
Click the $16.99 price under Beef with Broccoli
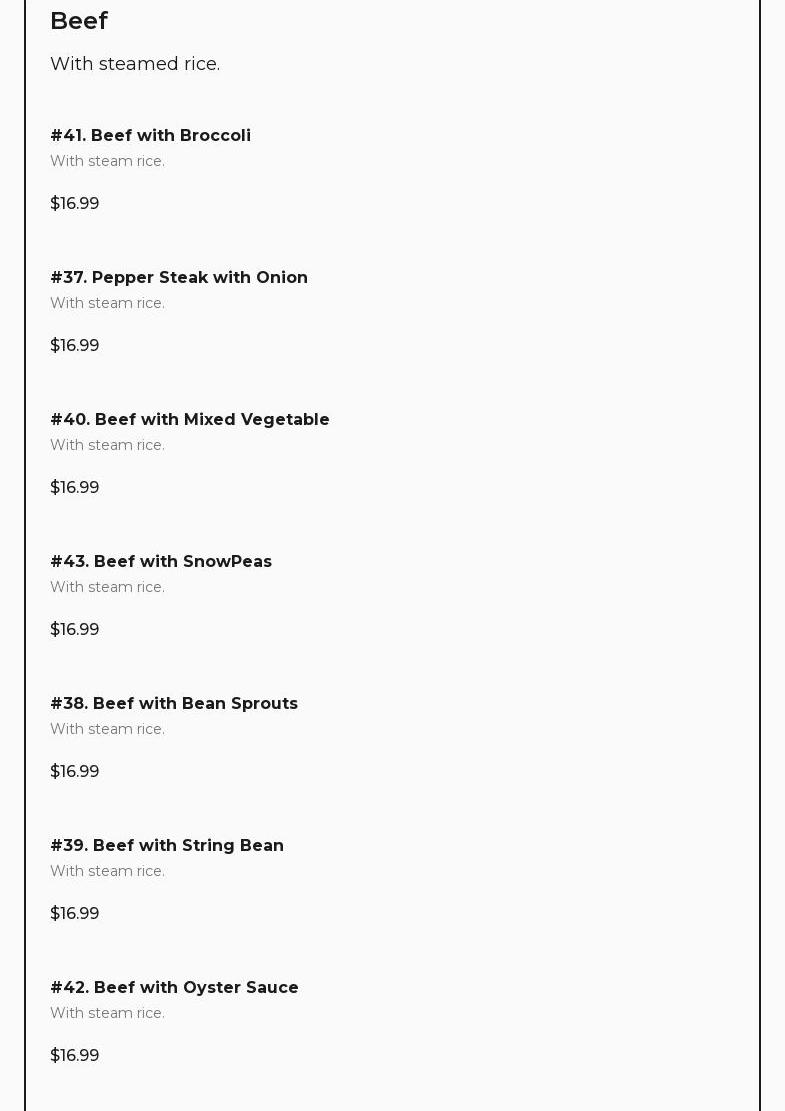(x=75, y=203)
